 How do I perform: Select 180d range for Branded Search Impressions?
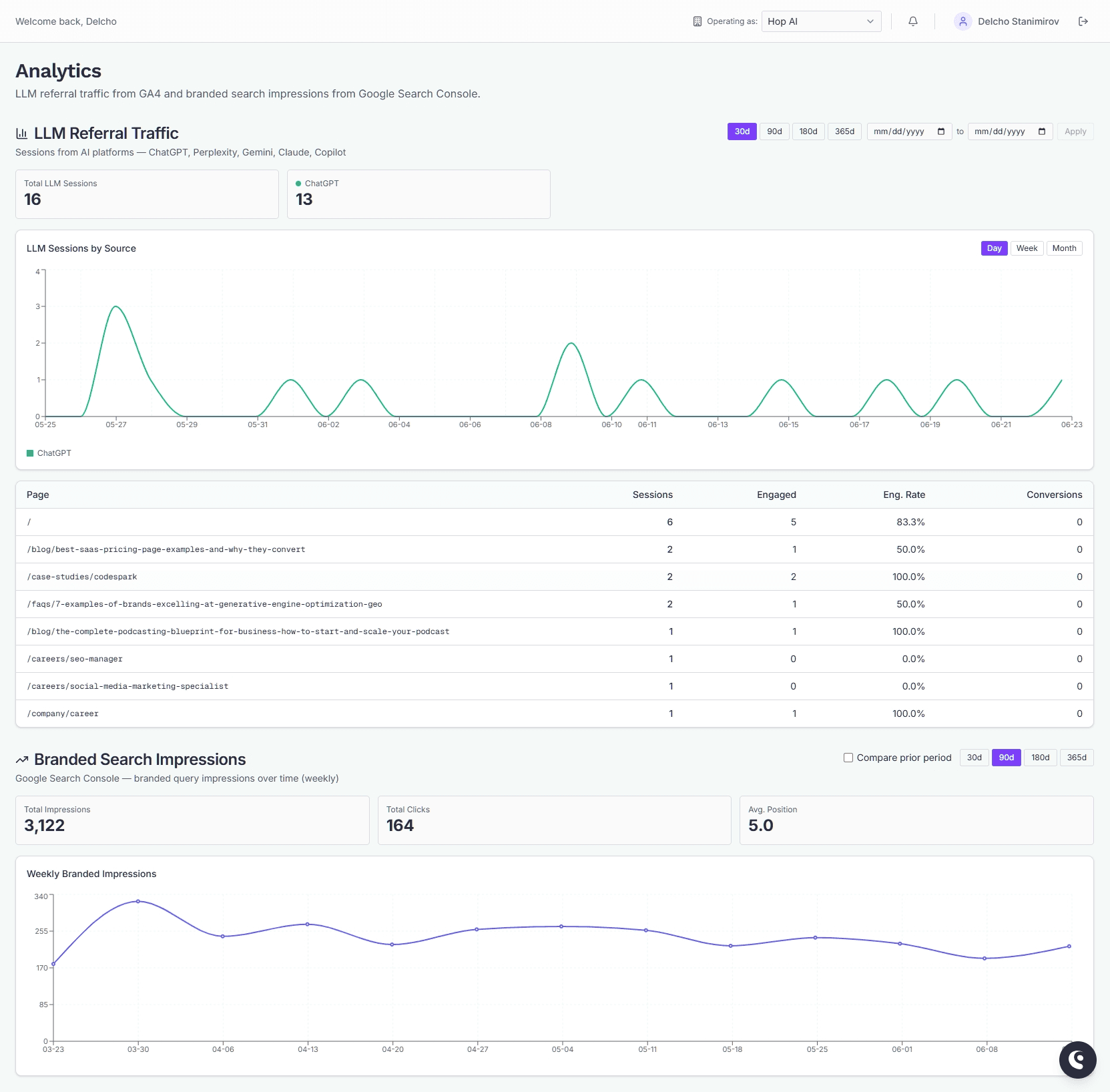click(1041, 758)
